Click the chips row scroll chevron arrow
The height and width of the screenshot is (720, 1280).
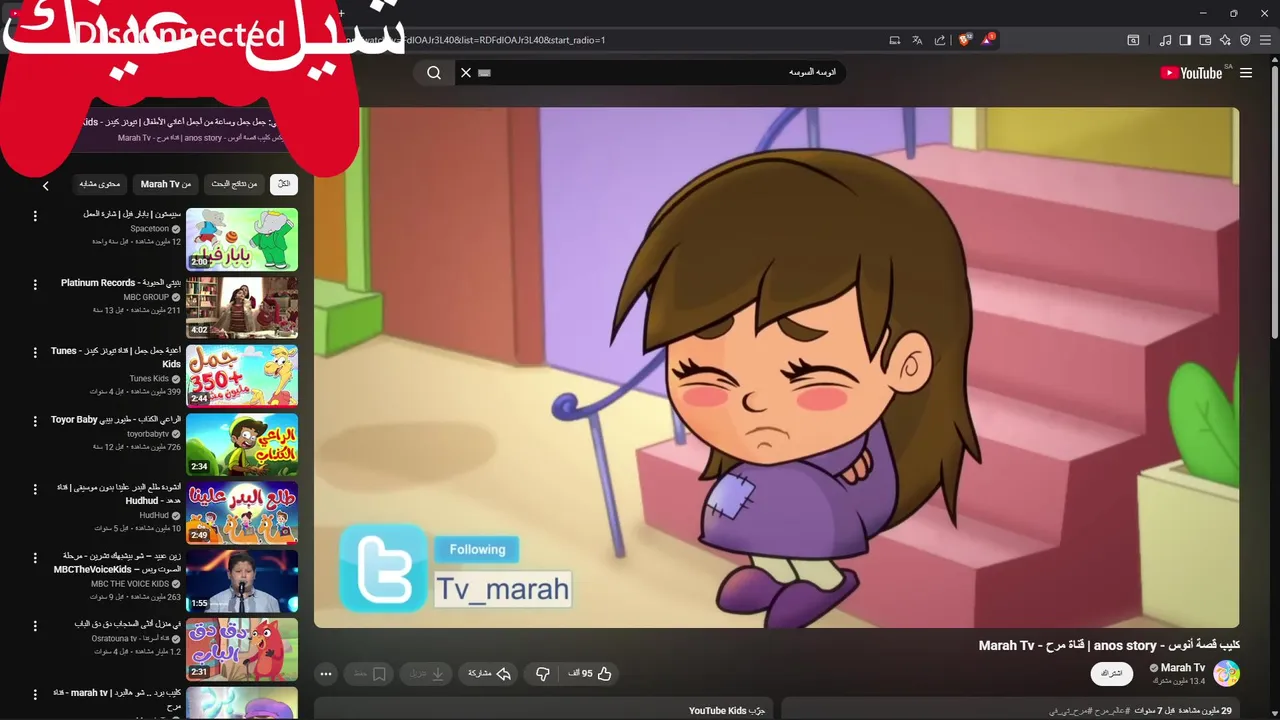tap(45, 185)
